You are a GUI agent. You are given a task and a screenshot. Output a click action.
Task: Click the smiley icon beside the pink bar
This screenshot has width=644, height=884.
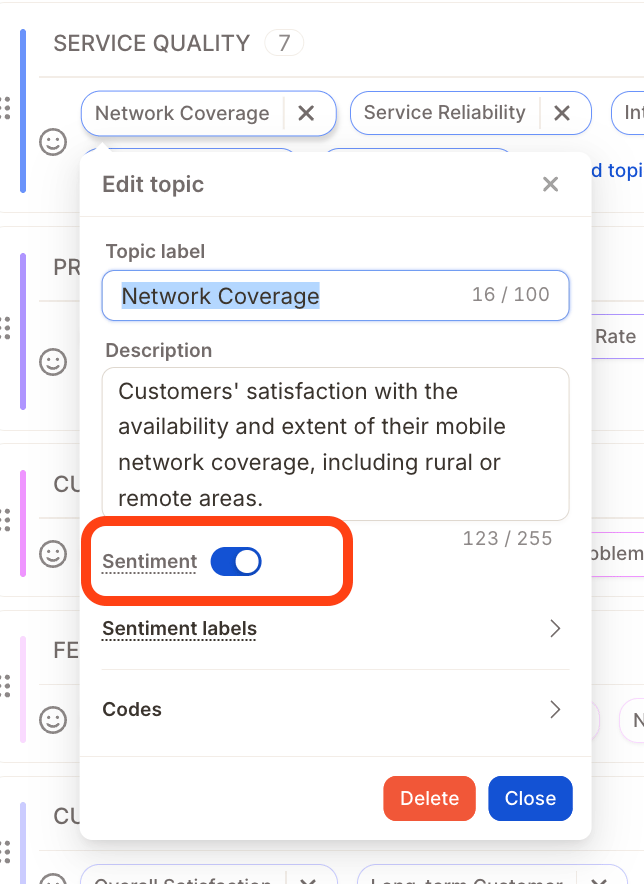[x=53, y=554]
